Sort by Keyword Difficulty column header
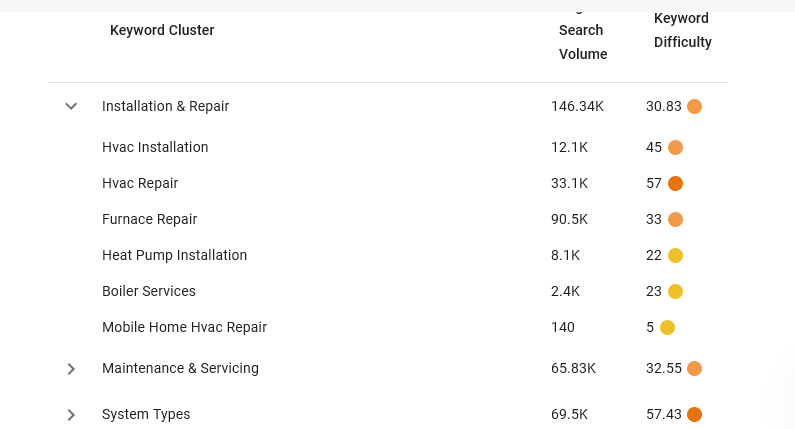The height and width of the screenshot is (429, 795). pyautogui.click(x=682, y=30)
